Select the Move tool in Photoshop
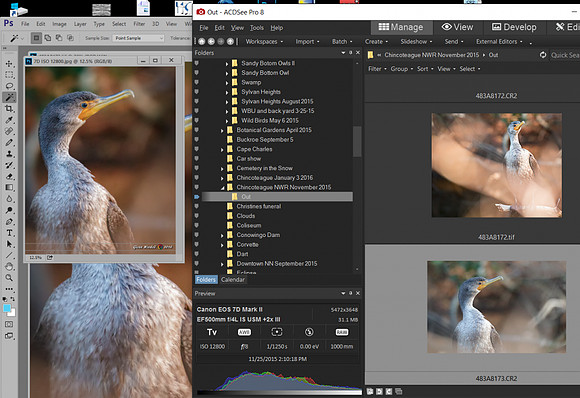 [x=9, y=64]
